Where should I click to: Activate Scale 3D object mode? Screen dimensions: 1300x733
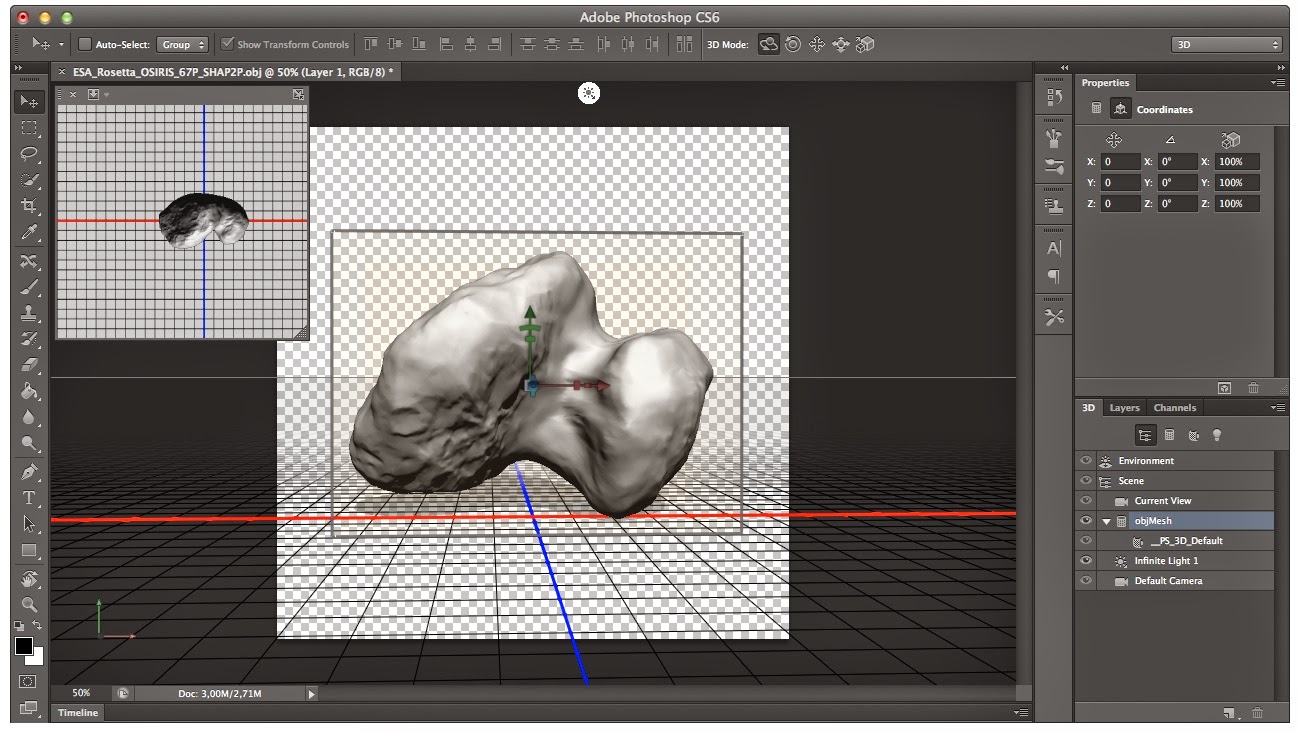click(865, 44)
